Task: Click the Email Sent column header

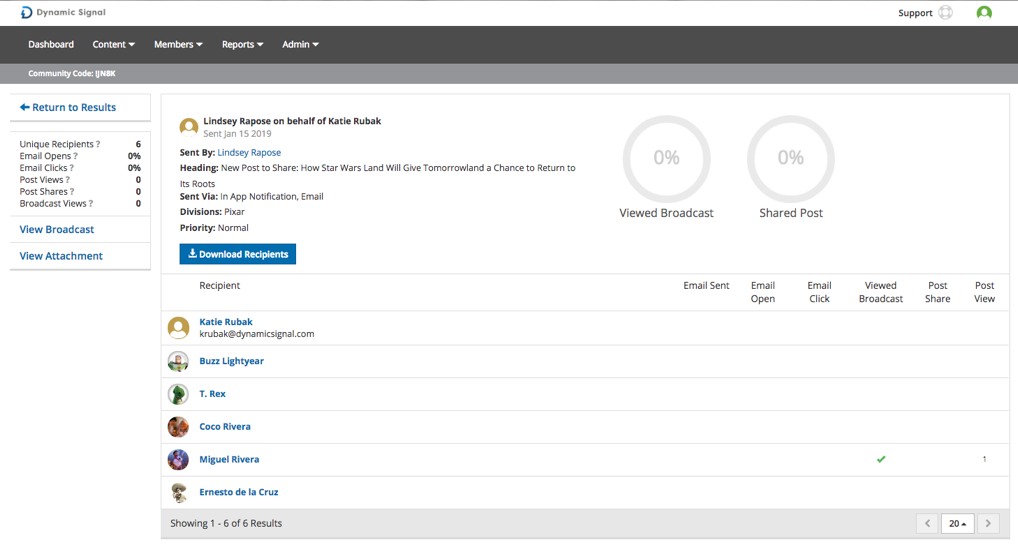Action: click(x=706, y=286)
